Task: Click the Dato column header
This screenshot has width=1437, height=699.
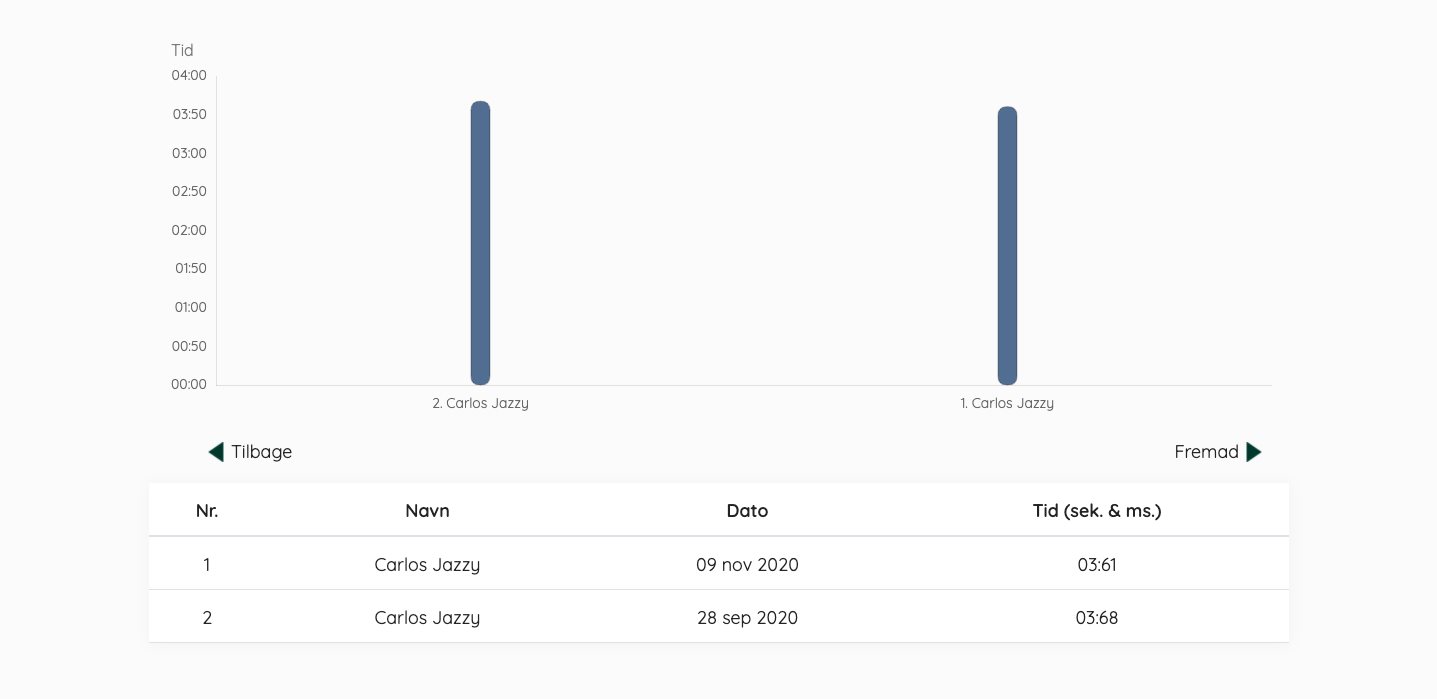Action: (x=747, y=511)
